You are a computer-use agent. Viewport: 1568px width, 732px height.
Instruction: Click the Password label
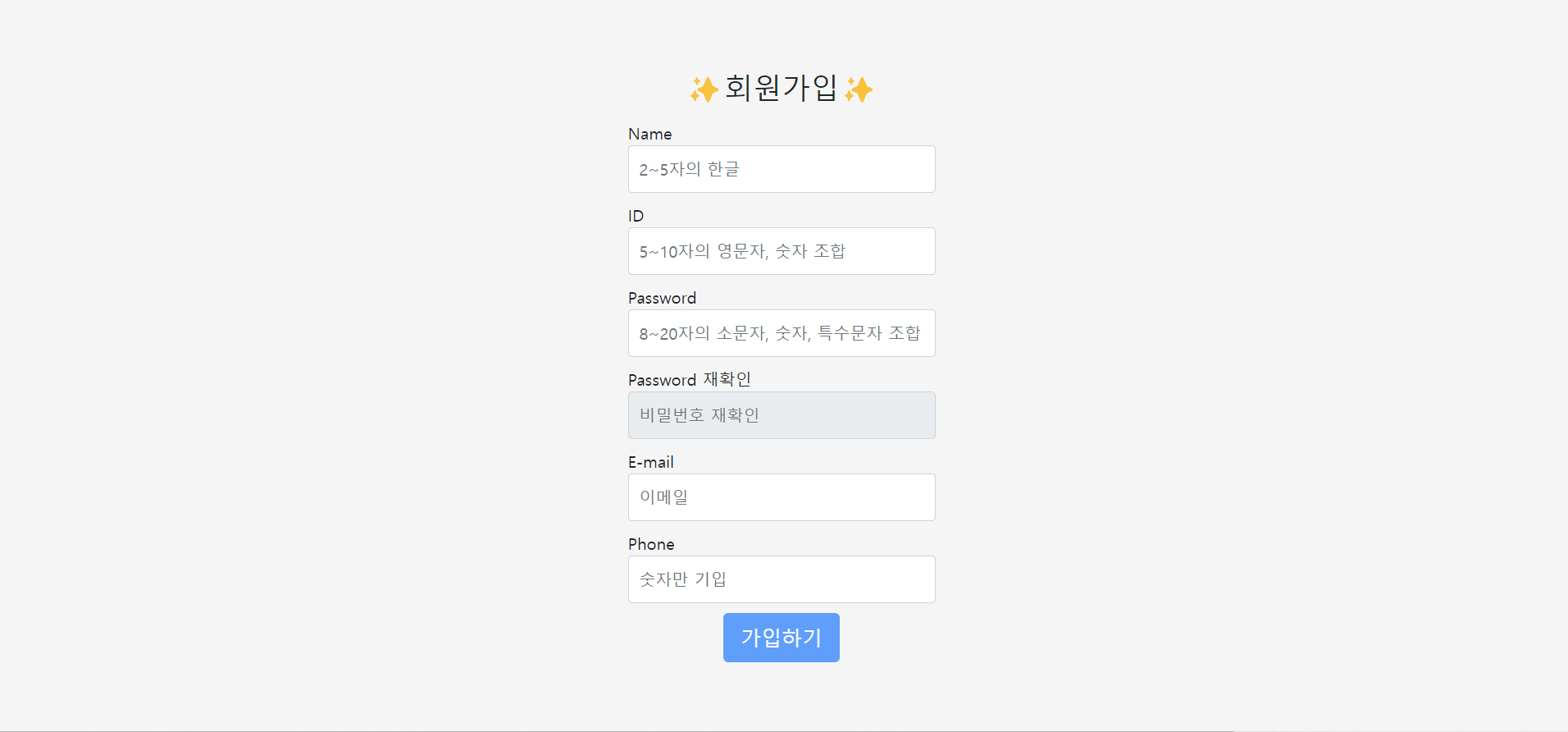(662, 298)
